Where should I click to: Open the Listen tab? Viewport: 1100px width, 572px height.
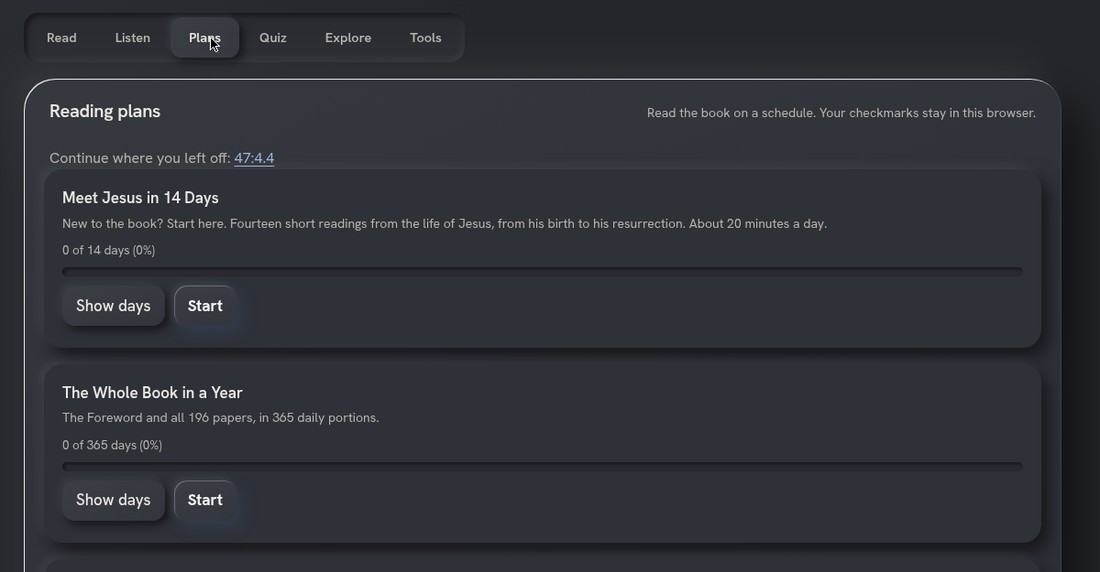click(x=133, y=38)
